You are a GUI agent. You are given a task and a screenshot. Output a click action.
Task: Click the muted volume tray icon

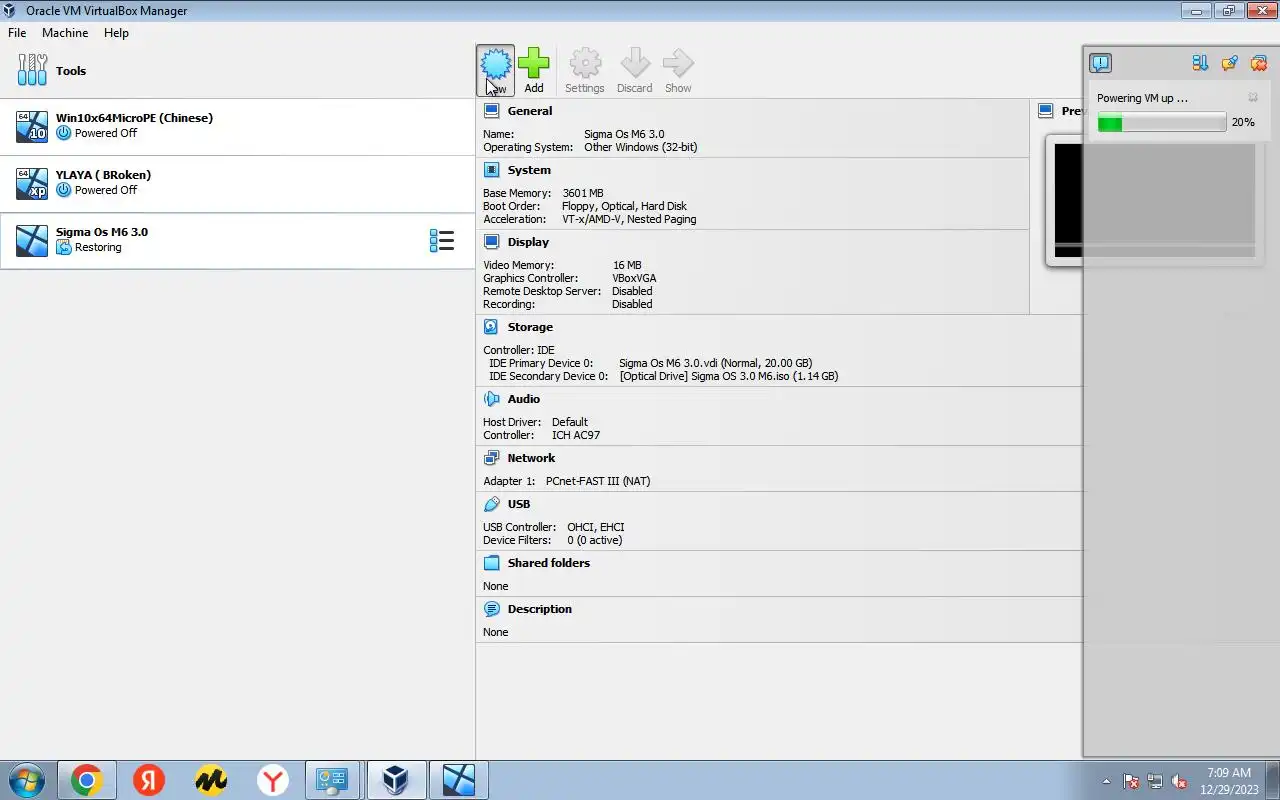point(1179,781)
